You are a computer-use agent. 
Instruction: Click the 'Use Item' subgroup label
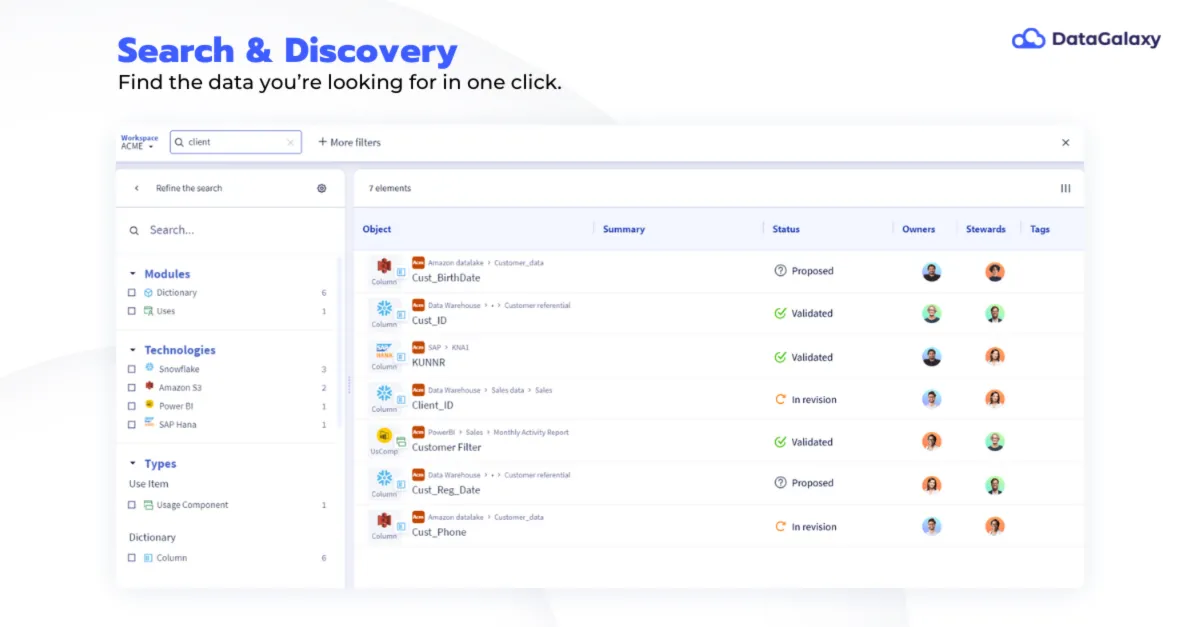point(149,484)
